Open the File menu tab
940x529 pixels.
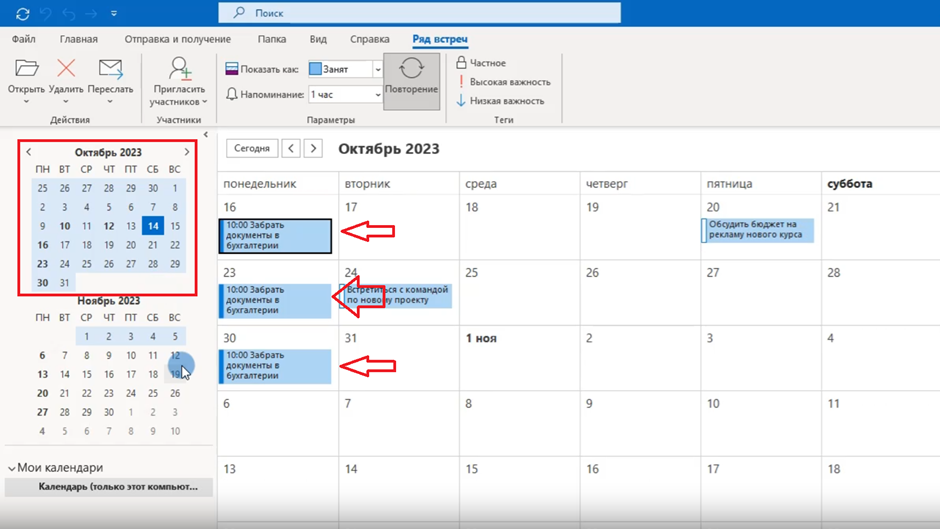pos(23,39)
